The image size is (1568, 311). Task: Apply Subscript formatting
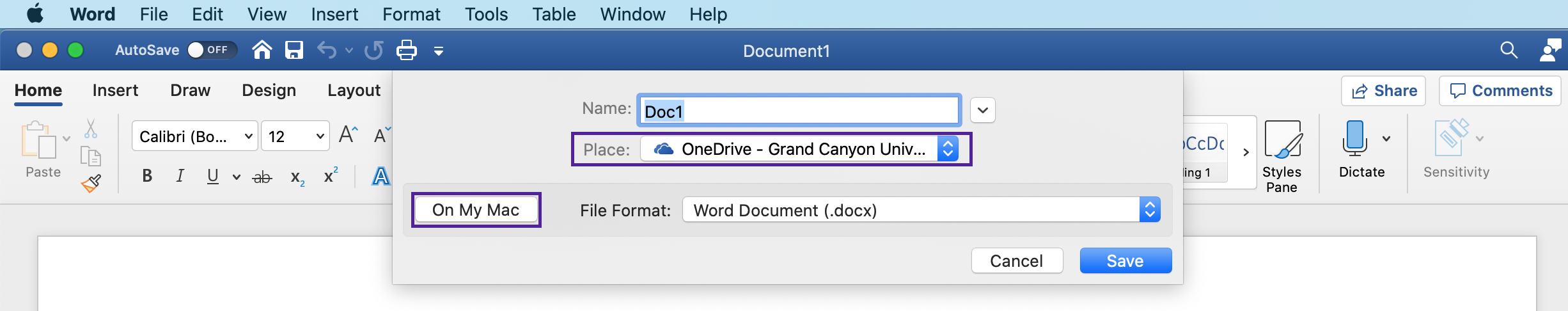(x=297, y=177)
